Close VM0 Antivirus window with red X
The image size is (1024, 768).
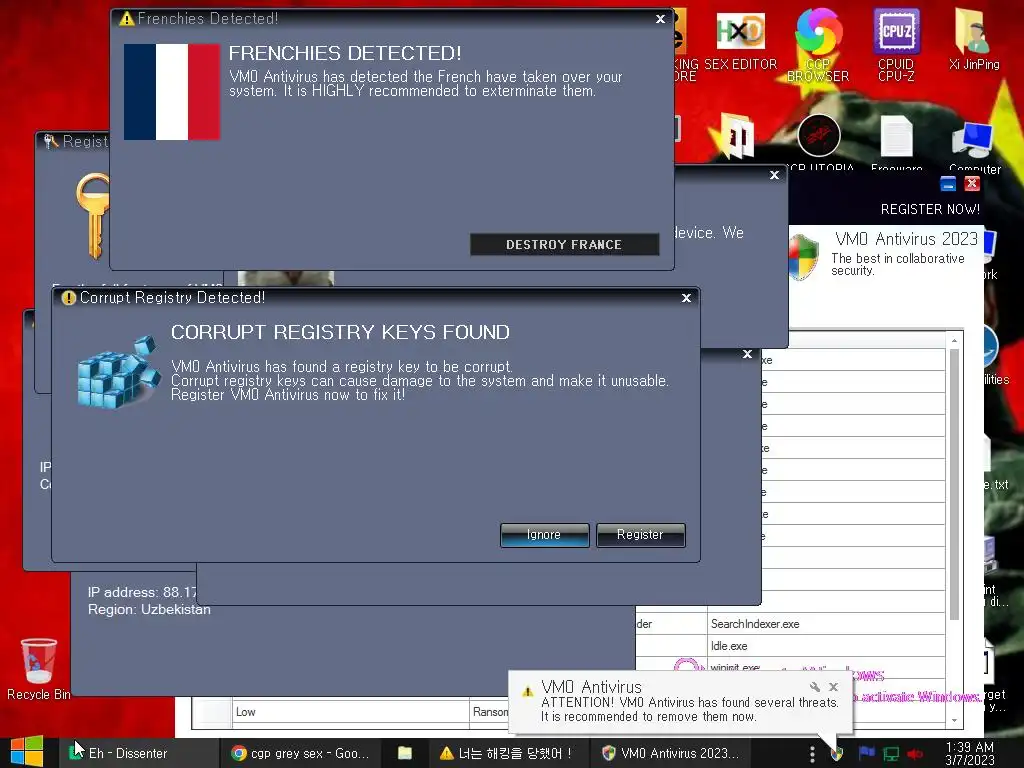pyautogui.click(x=972, y=184)
